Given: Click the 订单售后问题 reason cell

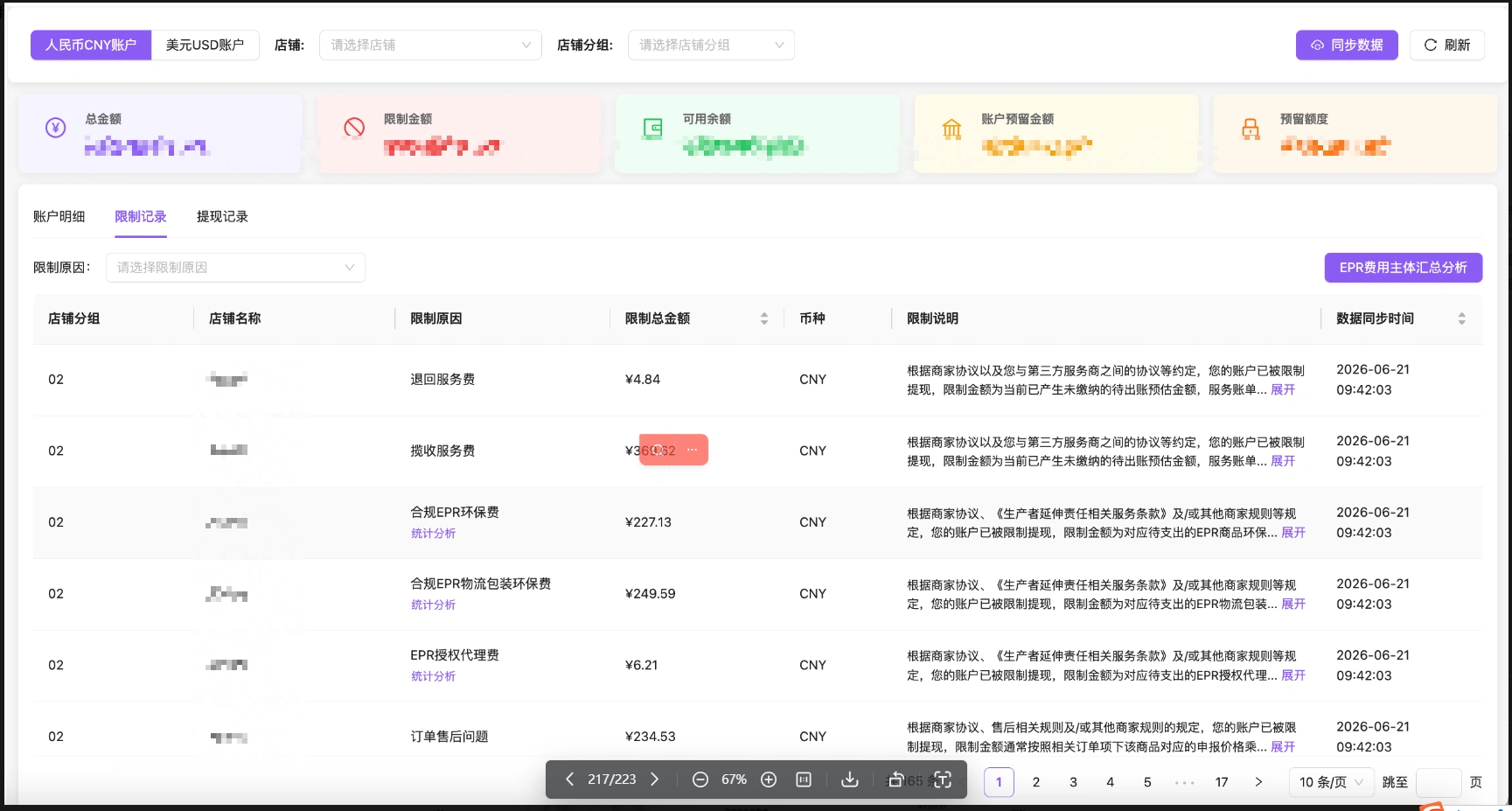Looking at the screenshot, I should pyautogui.click(x=449, y=737).
